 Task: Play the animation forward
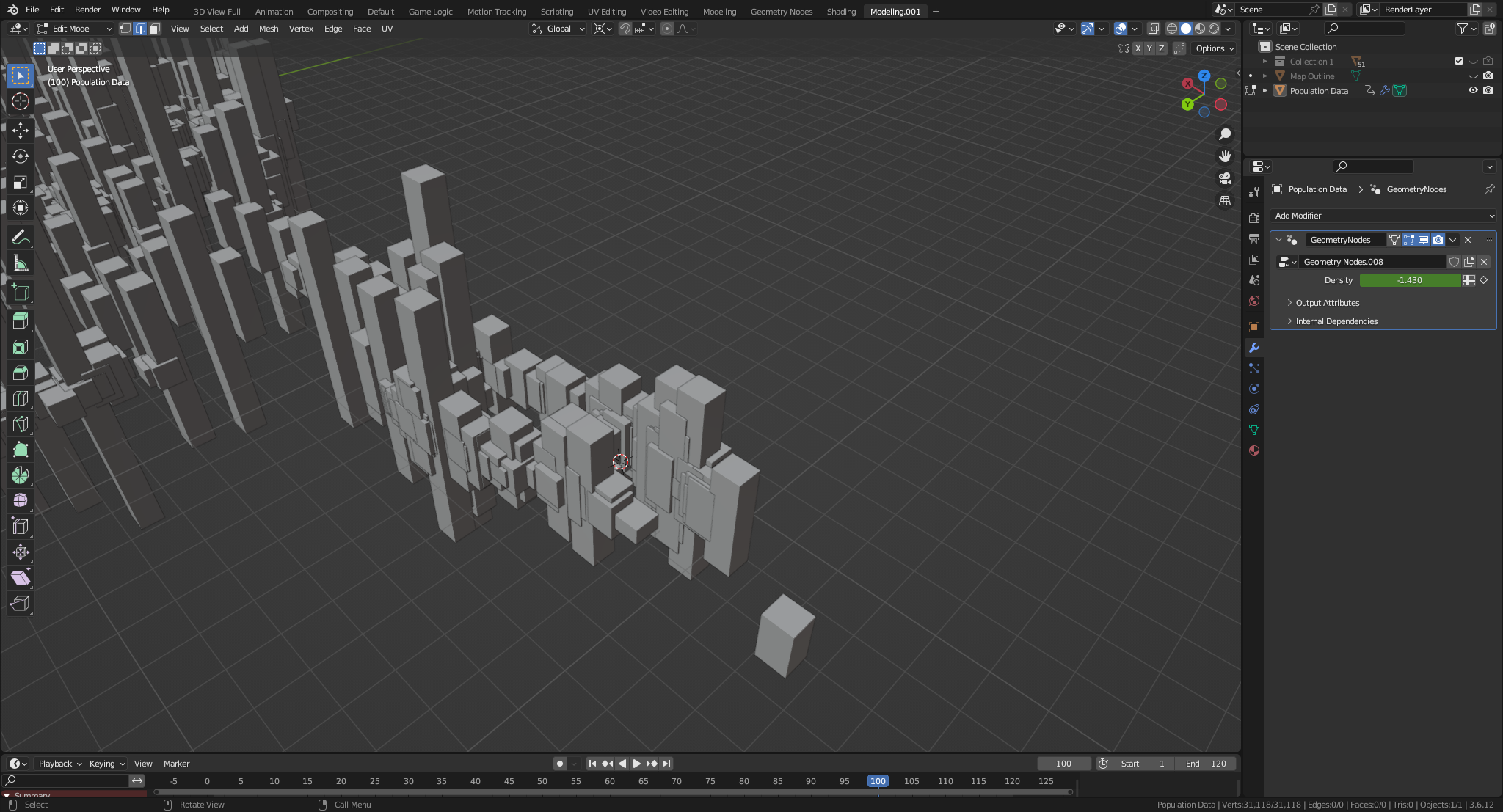636,764
